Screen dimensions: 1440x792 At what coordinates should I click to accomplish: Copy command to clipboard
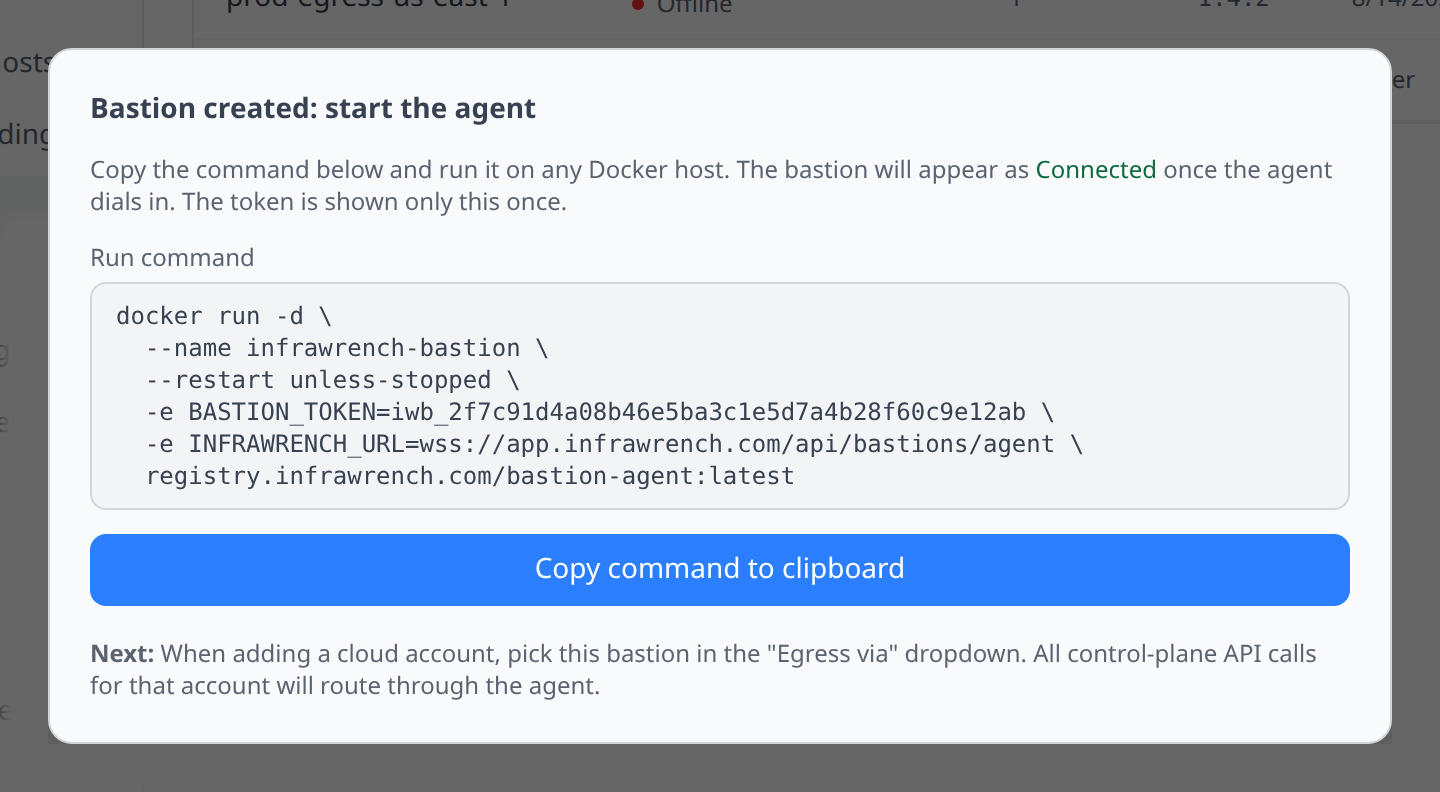(x=720, y=569)
